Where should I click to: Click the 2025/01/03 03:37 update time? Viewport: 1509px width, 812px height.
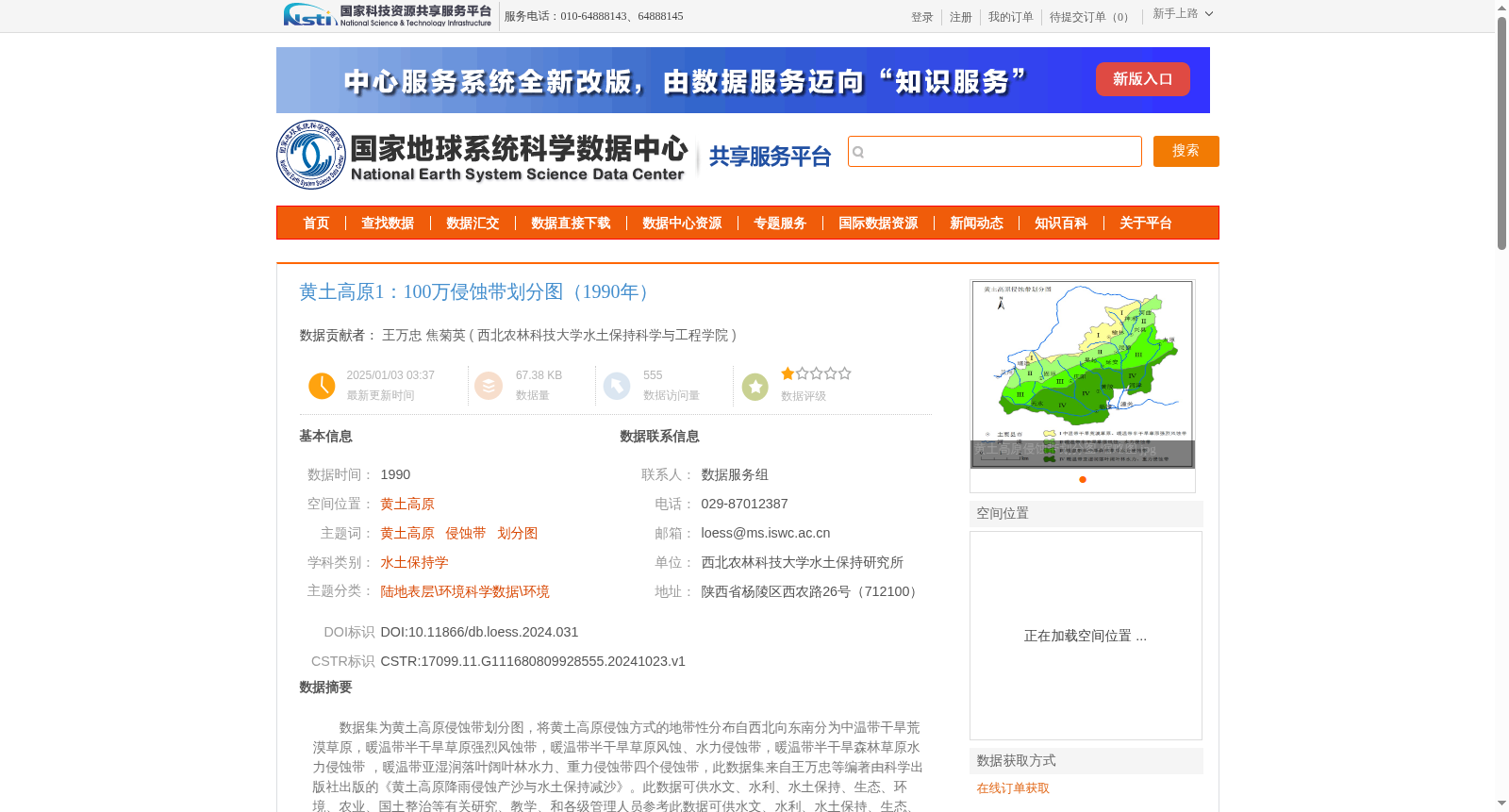[390, 375]
